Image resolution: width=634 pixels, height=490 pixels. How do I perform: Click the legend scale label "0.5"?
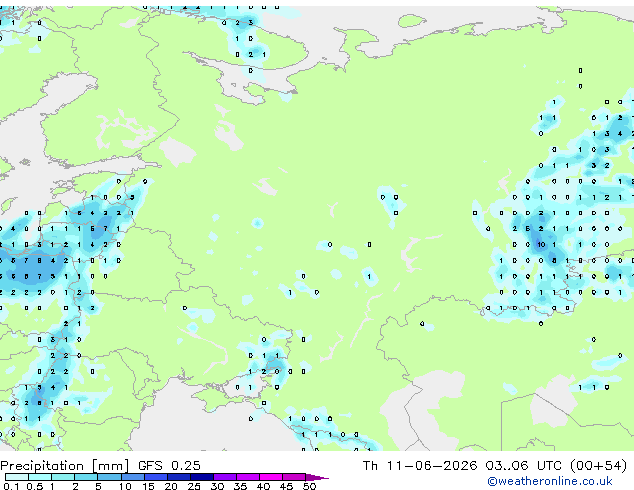tap(35, 486)
